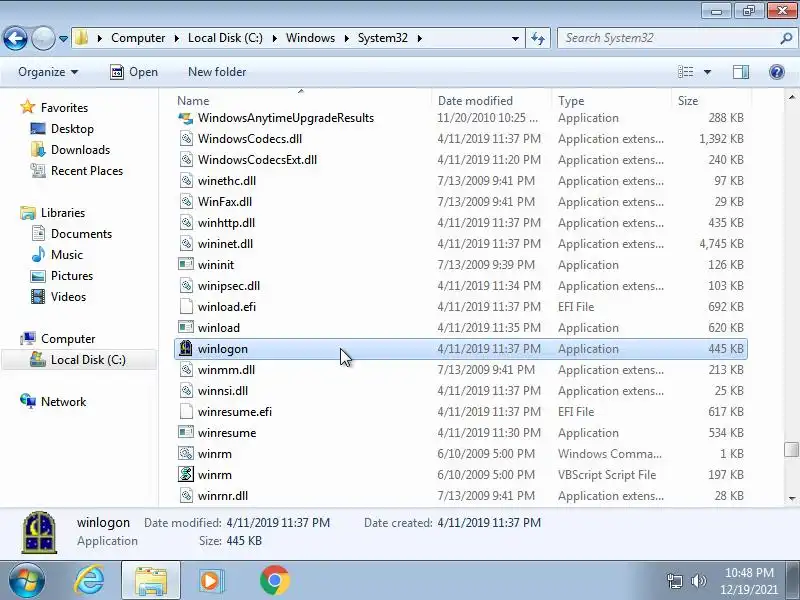This screenshot has height=600, width=800.
Task: Select Local Disk (C:) in address path
Action: click(x=225, y=38)
